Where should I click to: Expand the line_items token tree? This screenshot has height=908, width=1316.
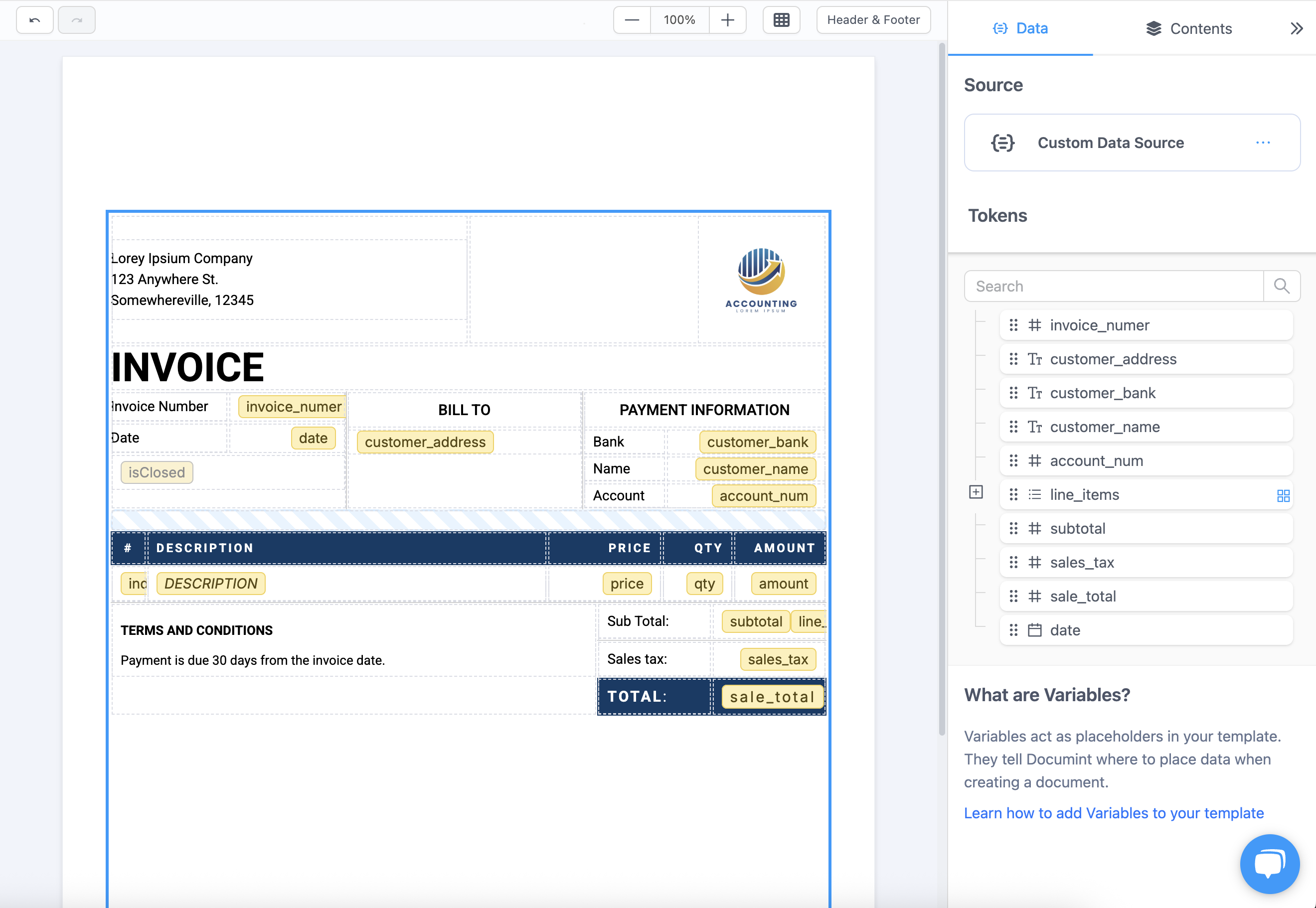pyautogui.click(x=976, y=491)
